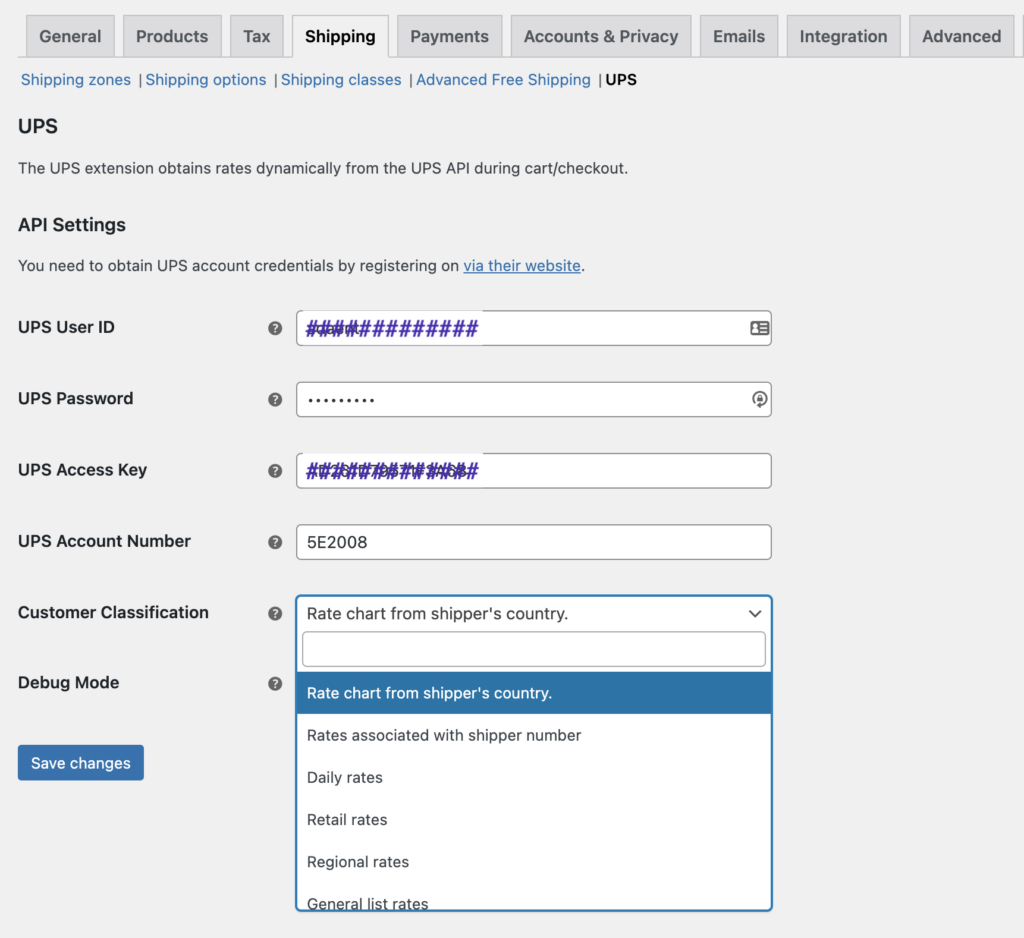Screen dimensions: 1024x938
Task: Click the dropdown search box
Action: coord(534,649)
